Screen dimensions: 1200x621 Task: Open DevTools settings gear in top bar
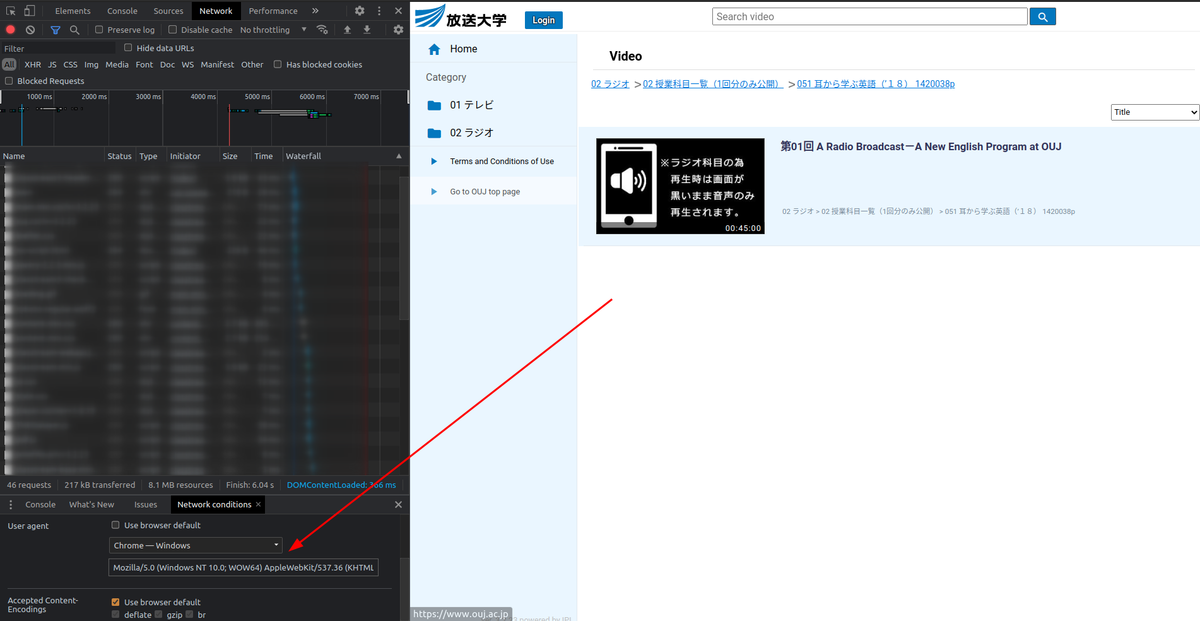360,11
